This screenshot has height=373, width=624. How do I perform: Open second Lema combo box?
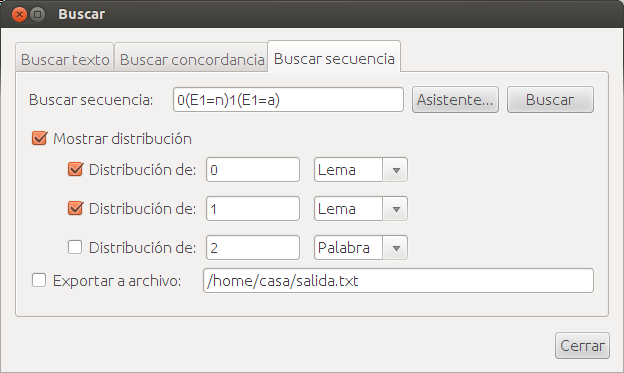click(361, 209)
